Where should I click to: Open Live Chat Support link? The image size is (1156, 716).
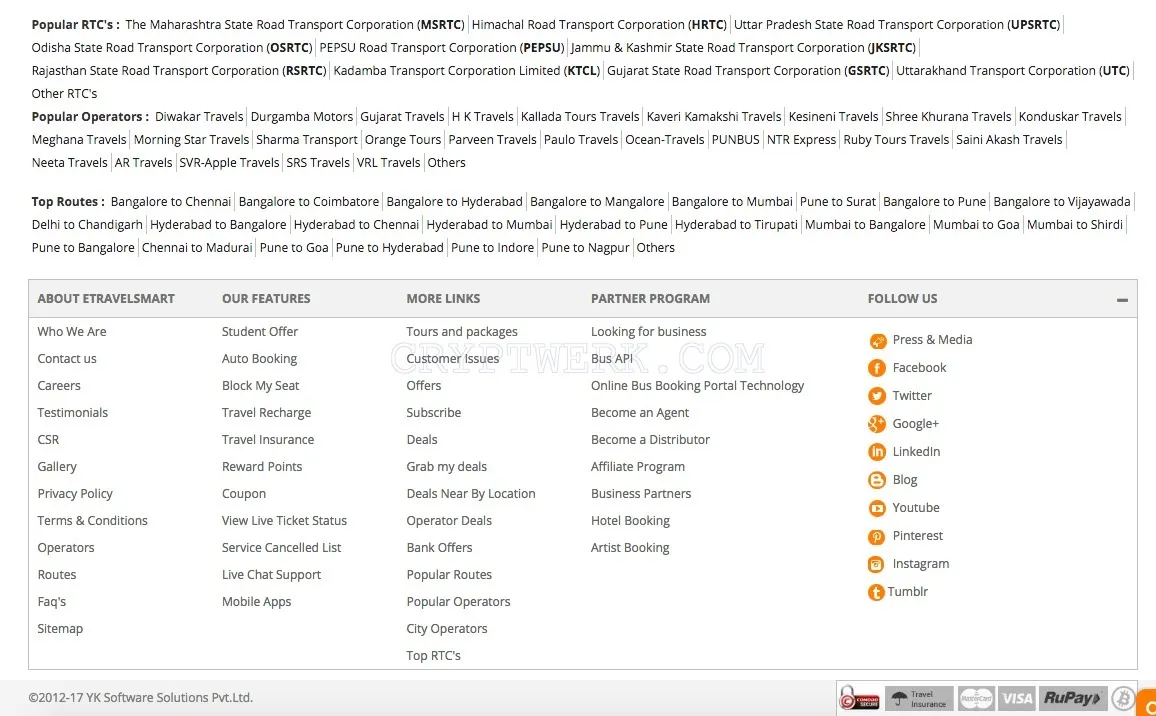(271, 574)
